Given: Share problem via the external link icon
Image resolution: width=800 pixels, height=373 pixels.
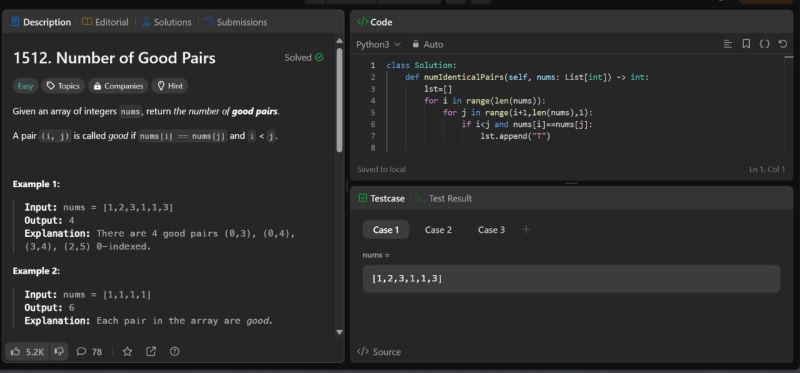Looking at the screenshot, I should [151, 352].
